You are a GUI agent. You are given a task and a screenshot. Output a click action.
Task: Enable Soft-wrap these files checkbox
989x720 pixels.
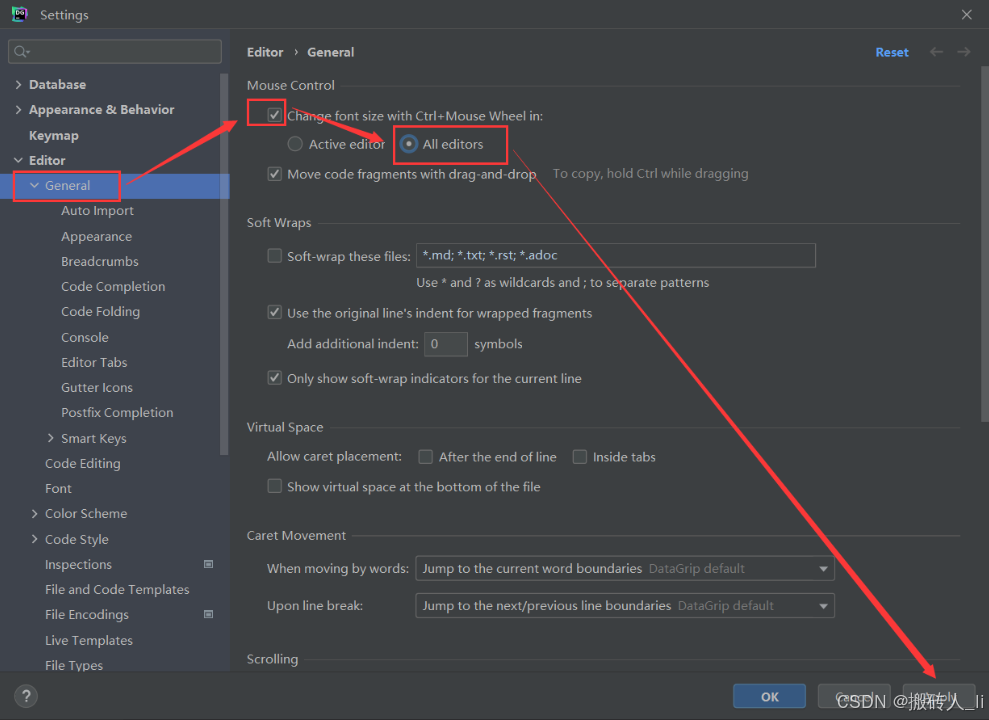pyautogui.click(x=274, y=255)
